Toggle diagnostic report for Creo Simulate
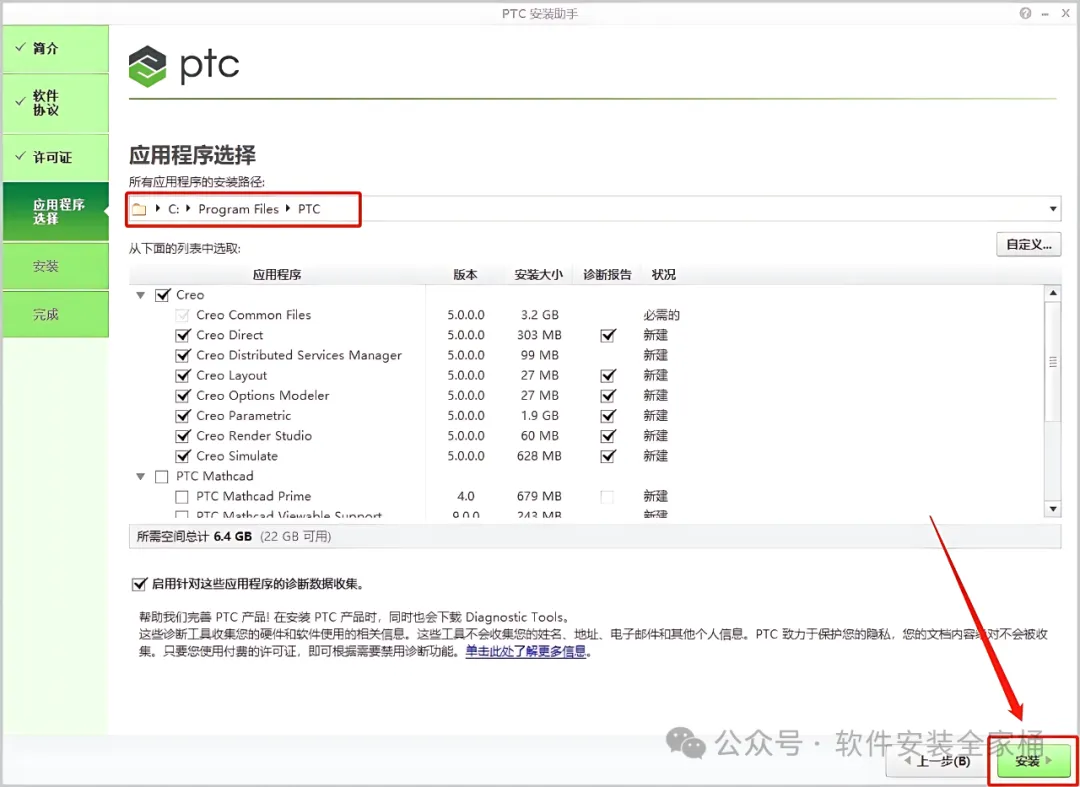This screenshot has height=787, width=1080. [x=608, y=457]
